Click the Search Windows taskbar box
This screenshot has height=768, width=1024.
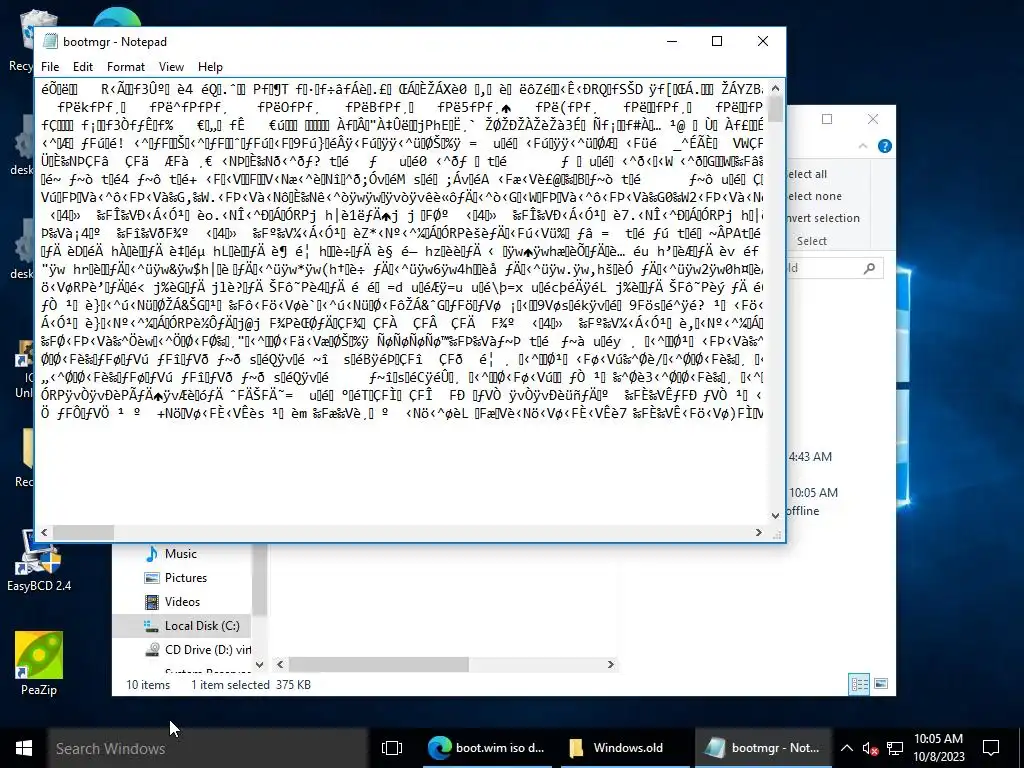click(208, 748)
